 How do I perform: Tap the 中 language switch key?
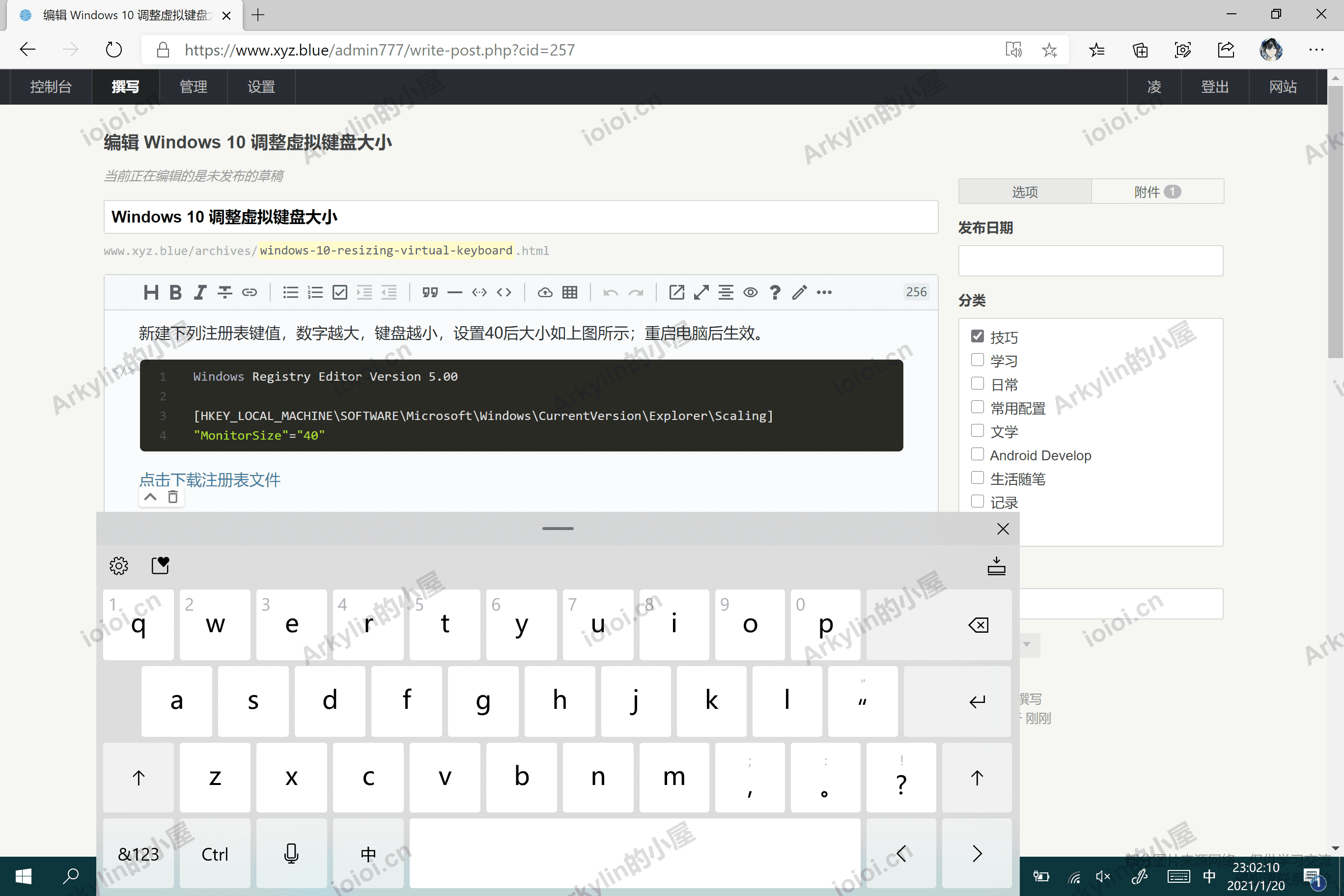pyautogui.click(x=368, y=854)
